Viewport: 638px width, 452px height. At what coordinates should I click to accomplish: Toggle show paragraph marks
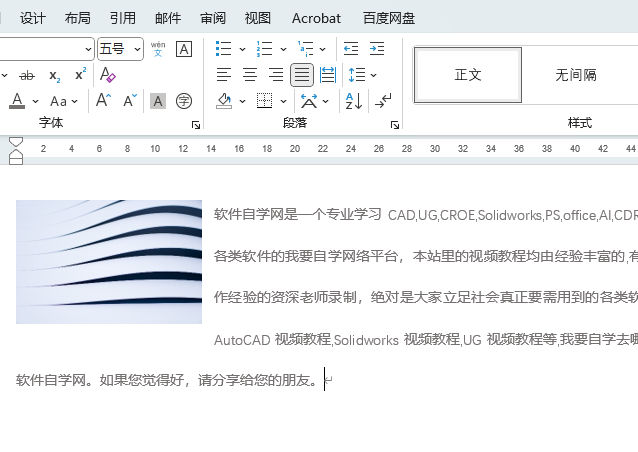point(383,101)
